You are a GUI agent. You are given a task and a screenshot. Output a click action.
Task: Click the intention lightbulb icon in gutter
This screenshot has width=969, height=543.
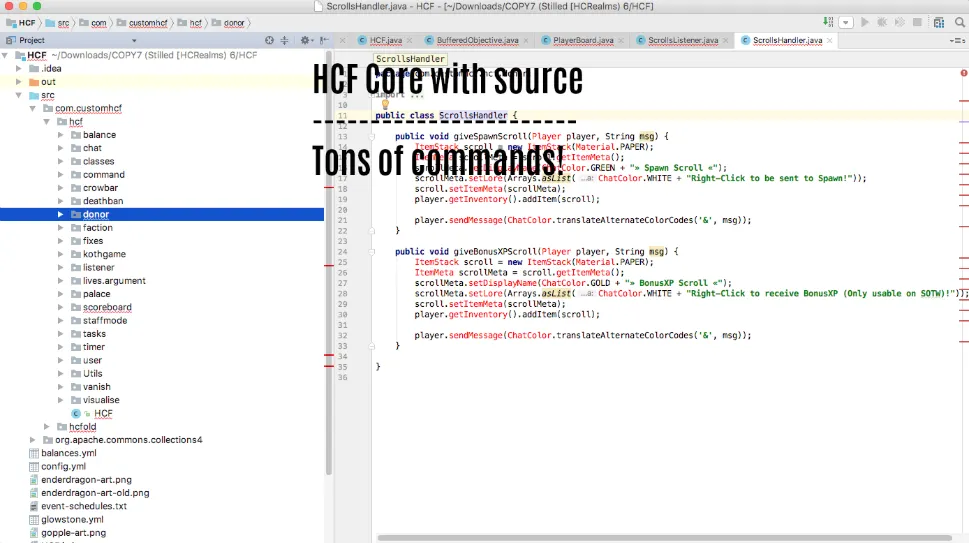point(385,104)
